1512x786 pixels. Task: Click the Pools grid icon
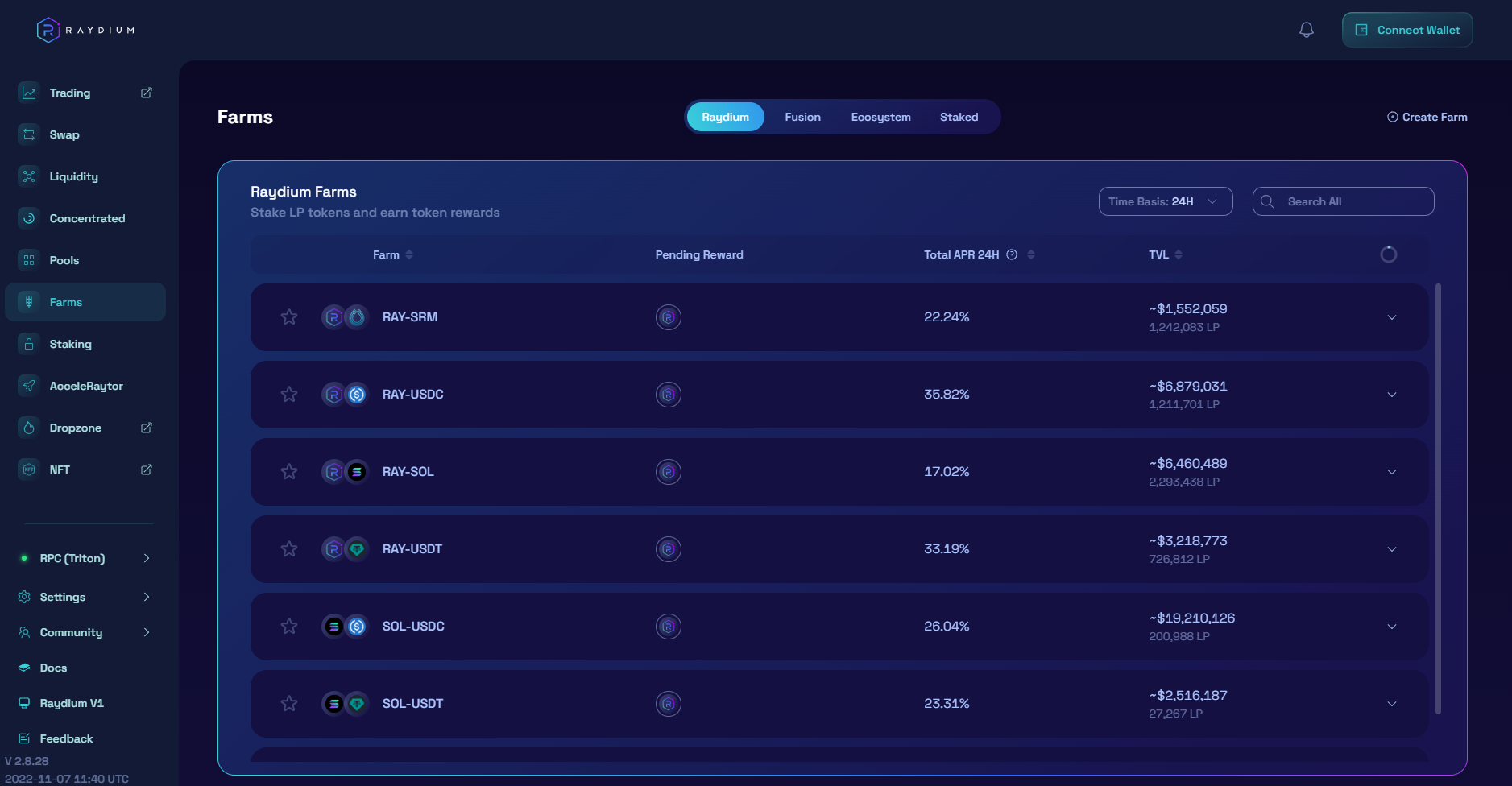[x=29, y=260]
